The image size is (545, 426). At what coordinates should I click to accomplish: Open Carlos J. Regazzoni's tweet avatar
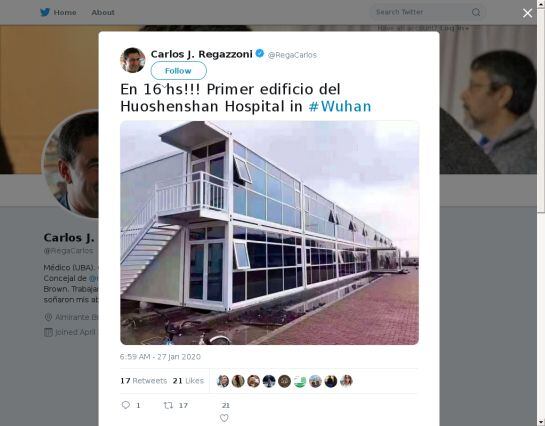coord(133,60)
